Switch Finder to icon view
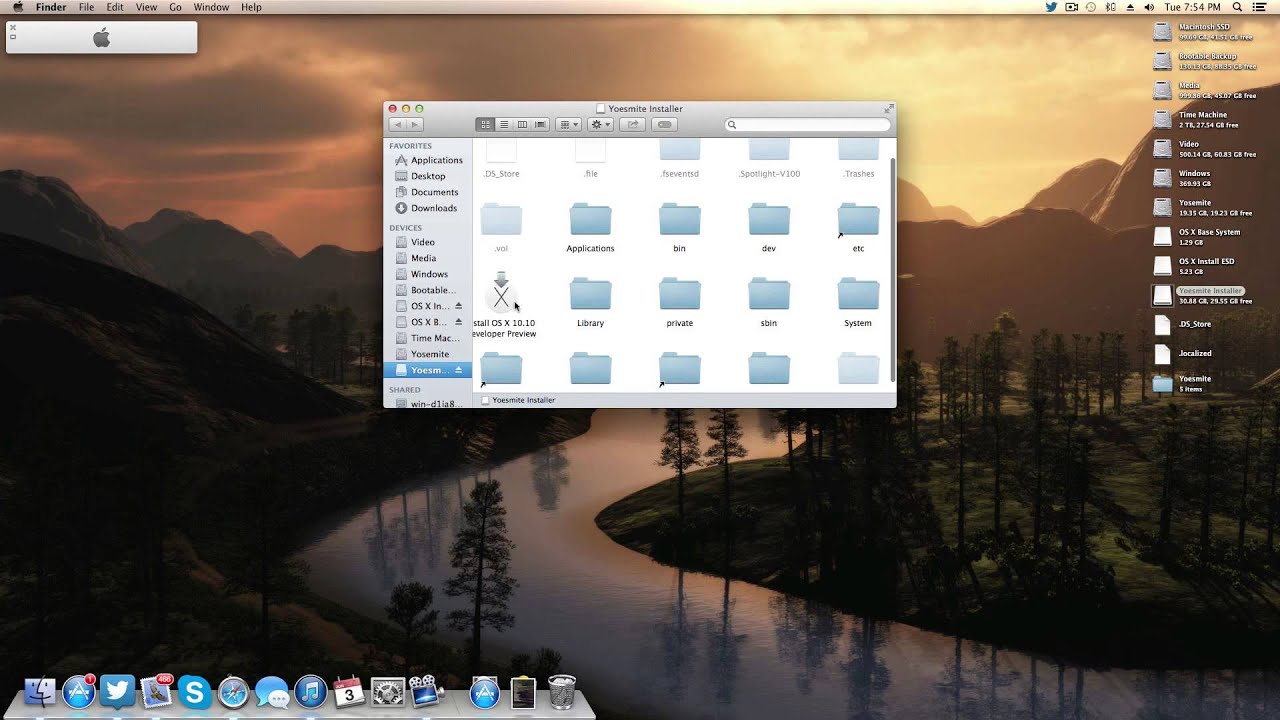The width and height of the screenshot is (1280, 720). (486, 124)
